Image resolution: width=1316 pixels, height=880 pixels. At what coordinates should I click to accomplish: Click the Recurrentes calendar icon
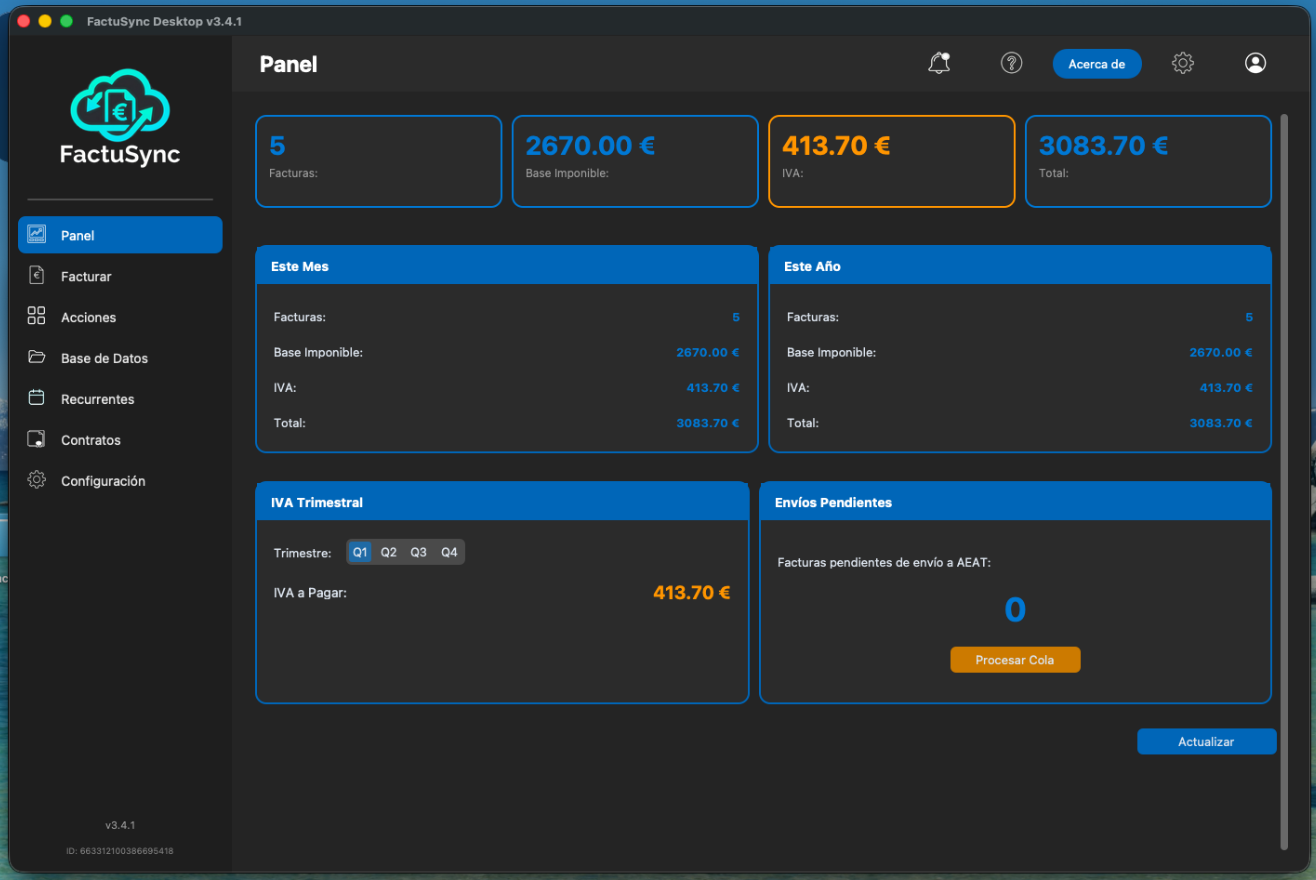(37, 398)
